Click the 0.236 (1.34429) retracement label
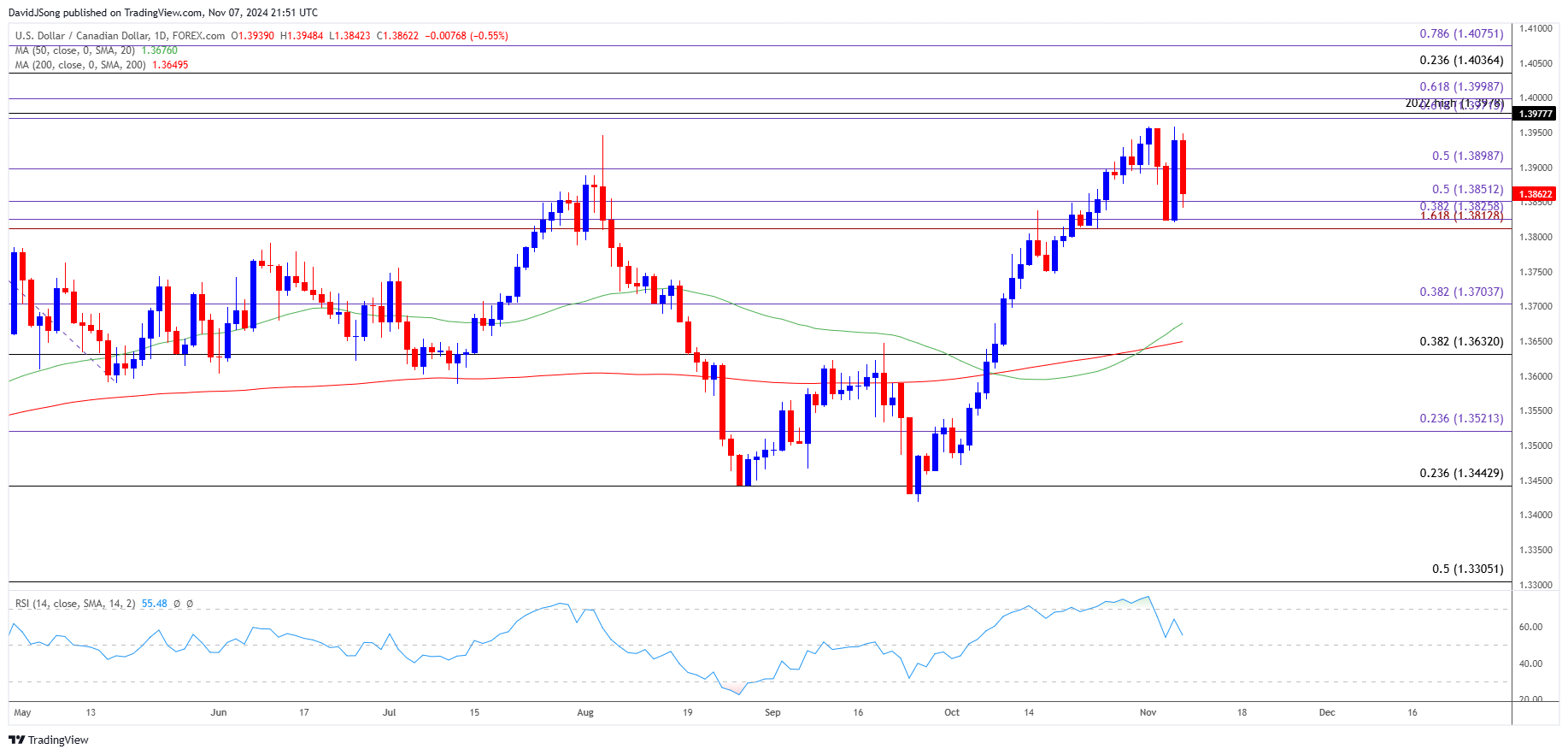This screenshot has height=755, width=1568. pyautogui.click(x=1461, y=473)
